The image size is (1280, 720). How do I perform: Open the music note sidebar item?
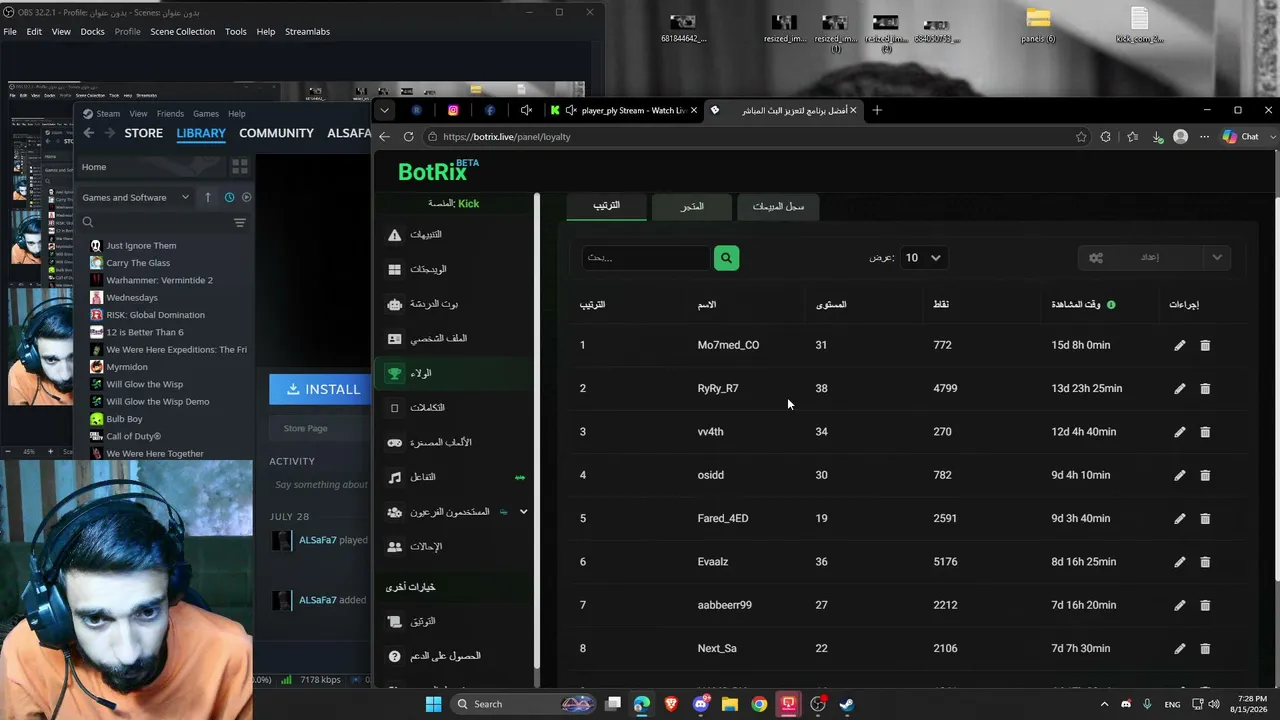(x=395, y=477)
